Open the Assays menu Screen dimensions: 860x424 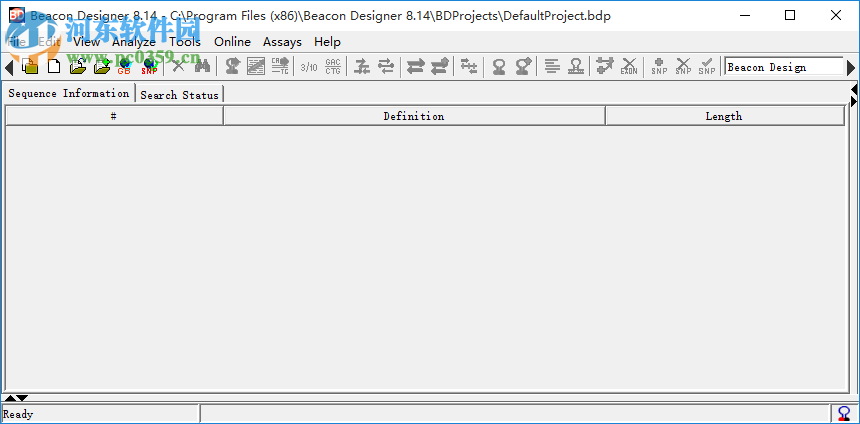pos(282,42)
